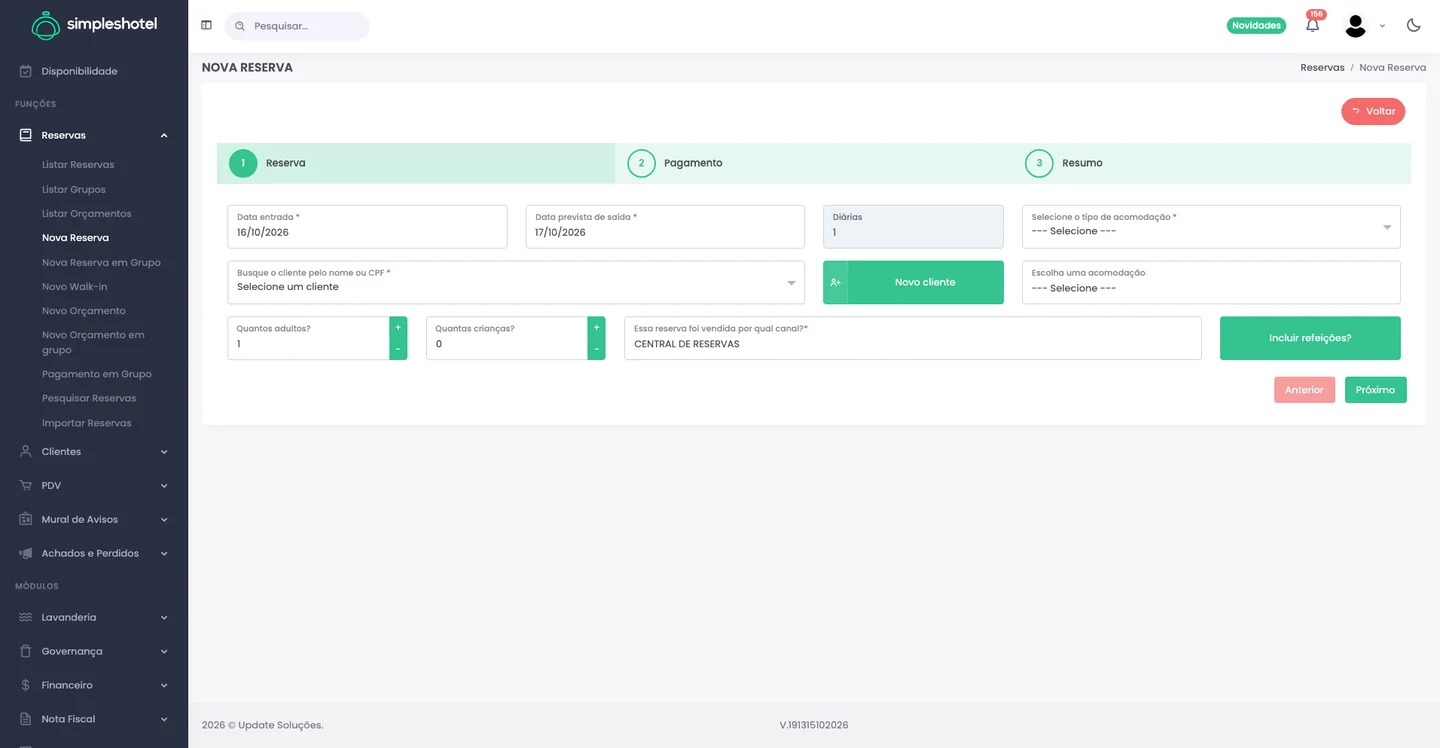The width and height of the screenshot is (1440, 748).
Task: Expand the PDV menu chevron
Action: (164, 486)
